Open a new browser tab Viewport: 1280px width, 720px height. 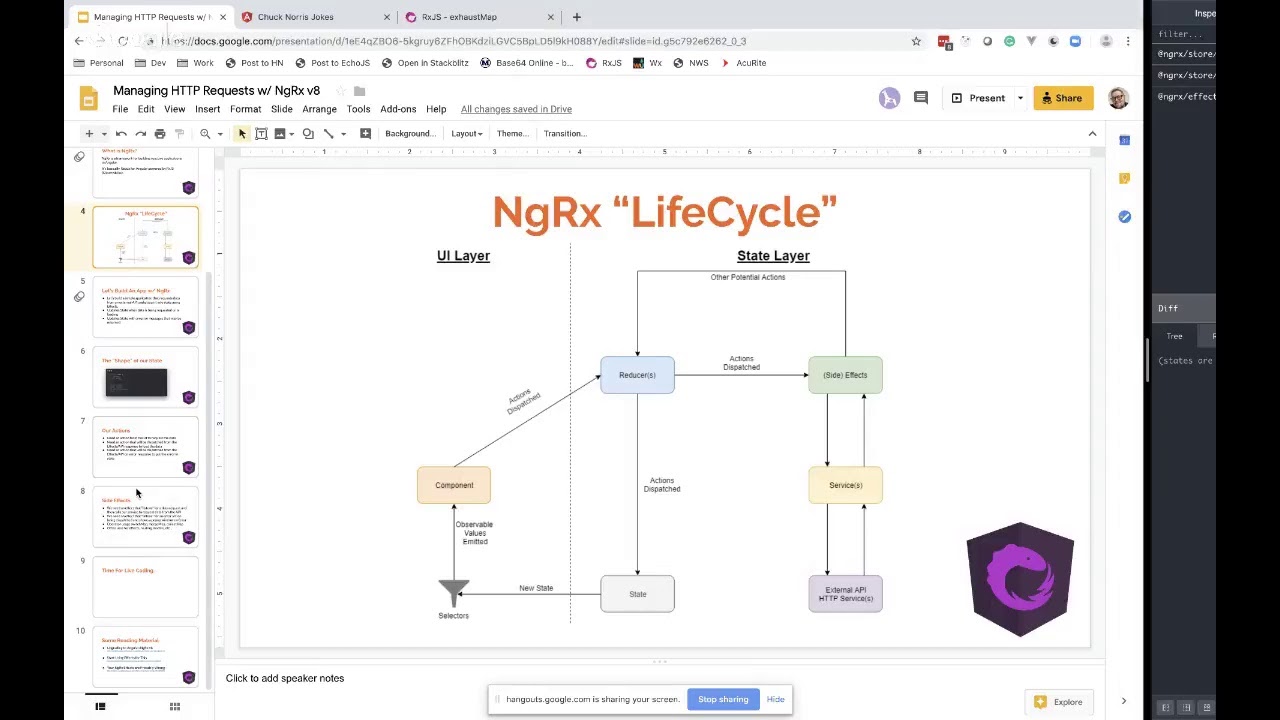(577, 17)
